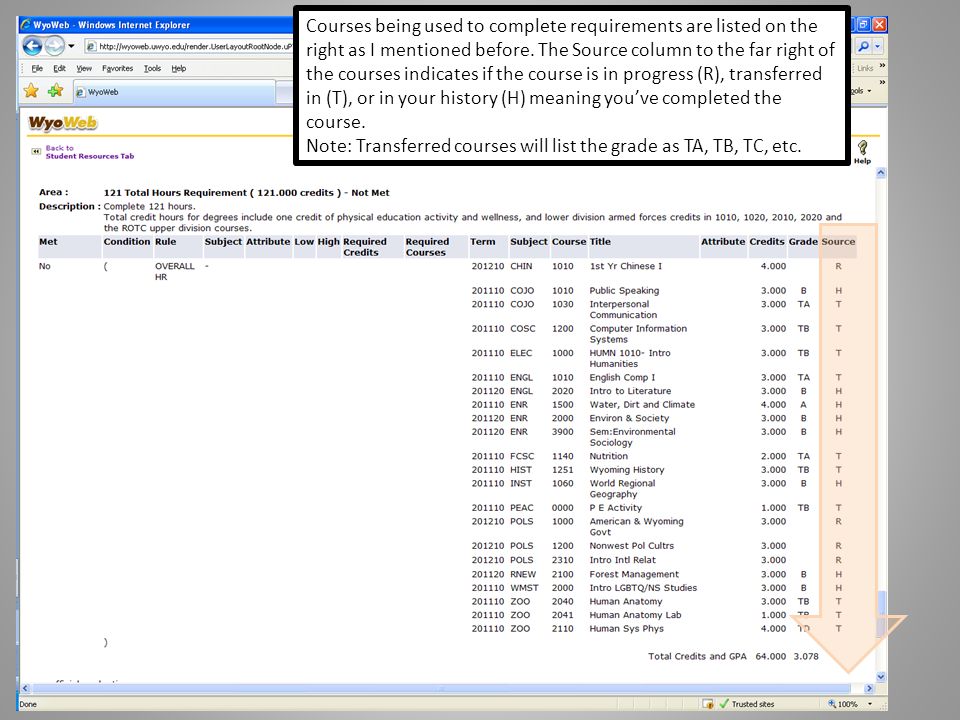Click the "Intro to Literature" course title
This screenshot has width=960, height=720.
pyautogui.click(x=630, y=391)
